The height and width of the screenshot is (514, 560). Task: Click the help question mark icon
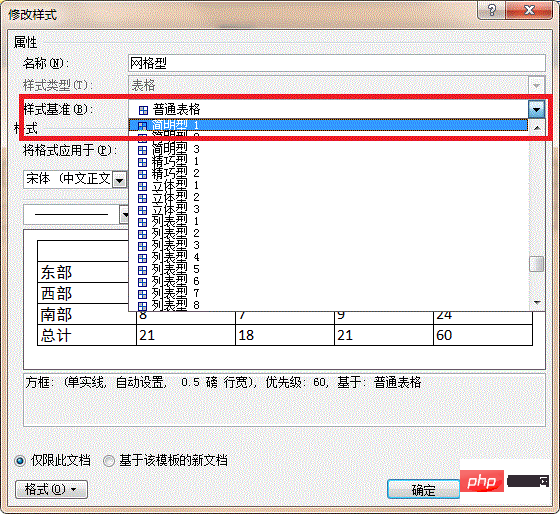491,10
